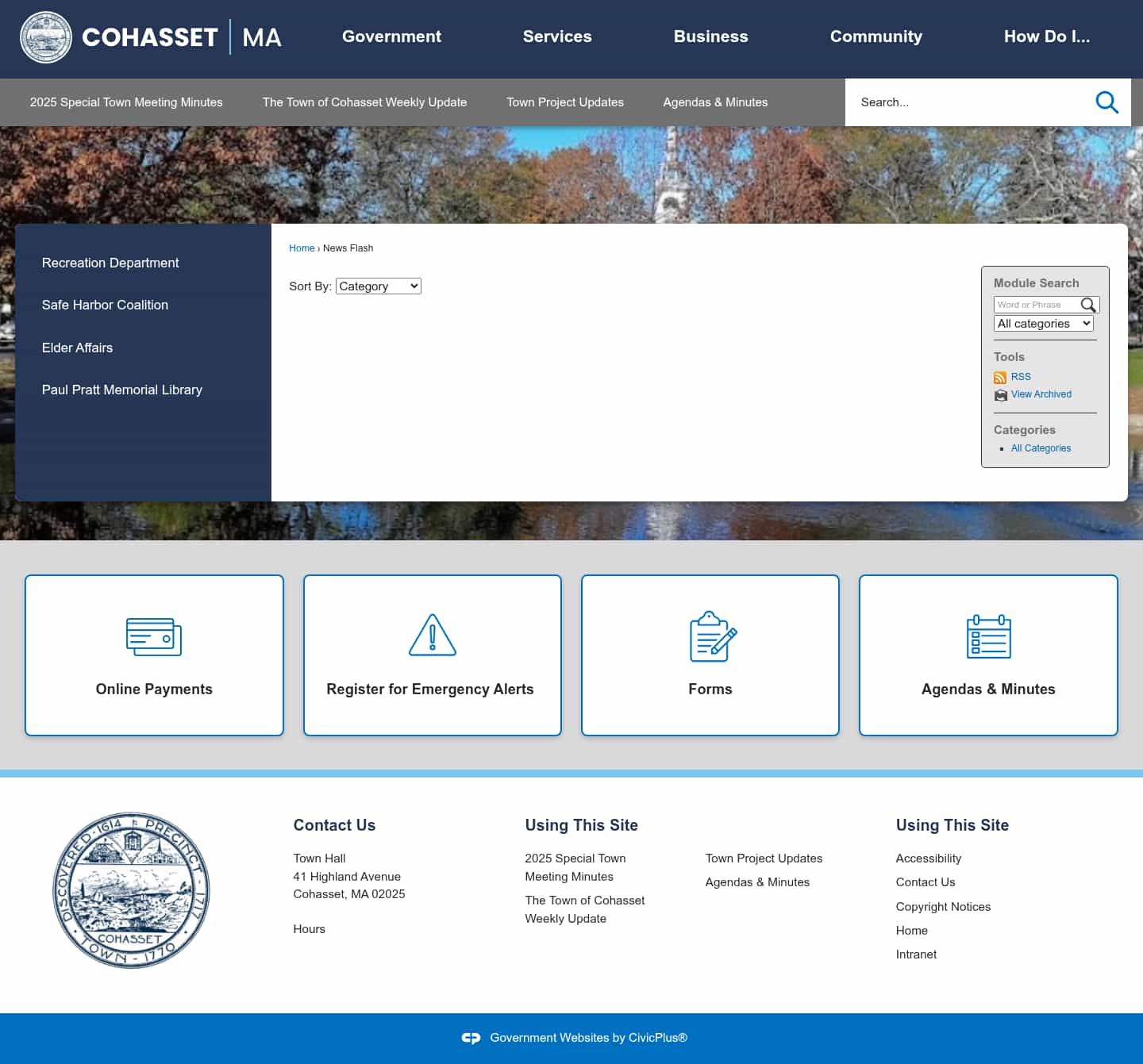Open the Government menu
The width and height of the screenshot is (1143, 1064).
(x=391, y=36)
